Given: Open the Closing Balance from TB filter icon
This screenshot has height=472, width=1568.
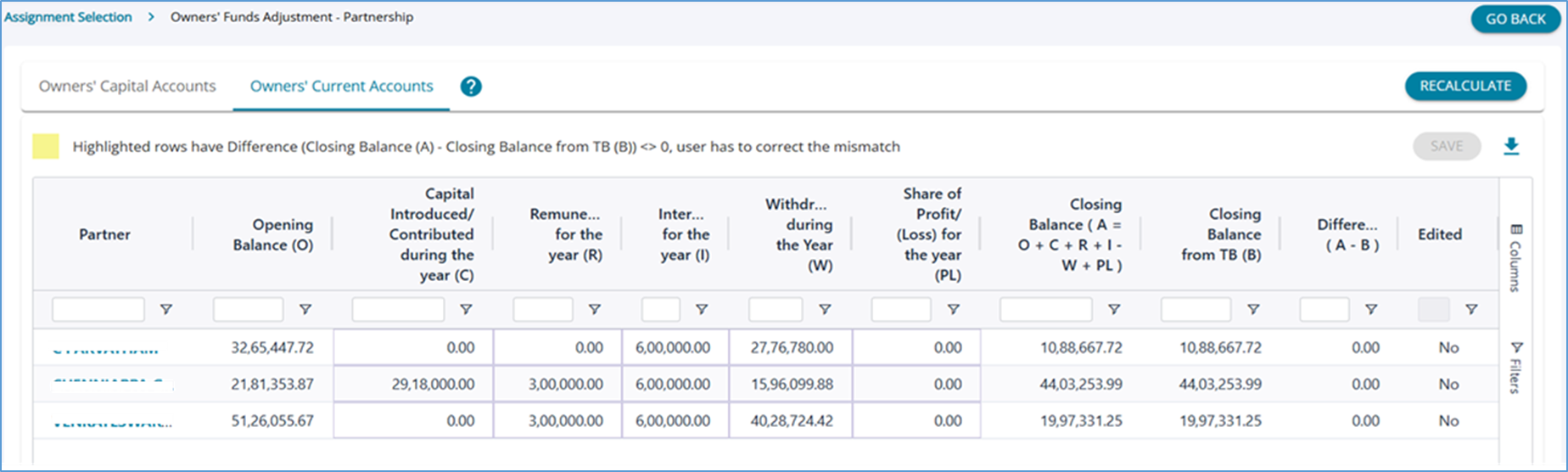Looking at the screenshot, I should [x=1253, y=310].
